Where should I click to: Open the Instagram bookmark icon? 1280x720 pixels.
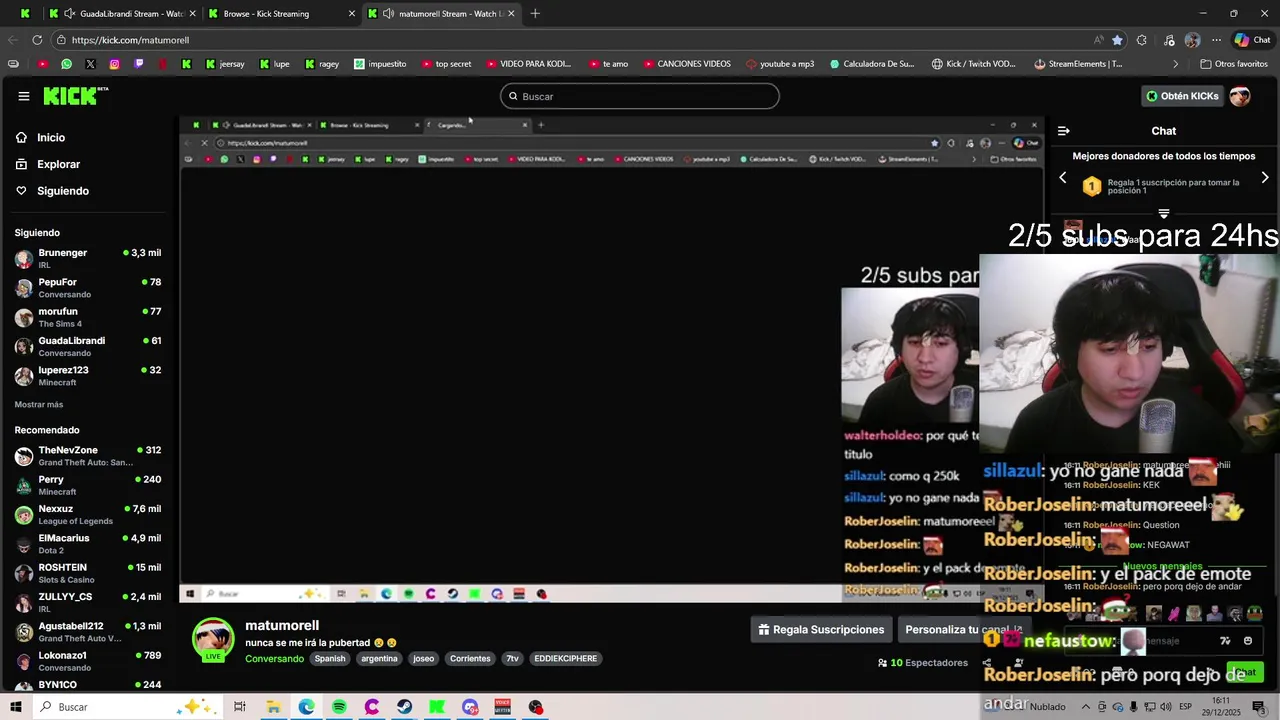pos(114,64)
